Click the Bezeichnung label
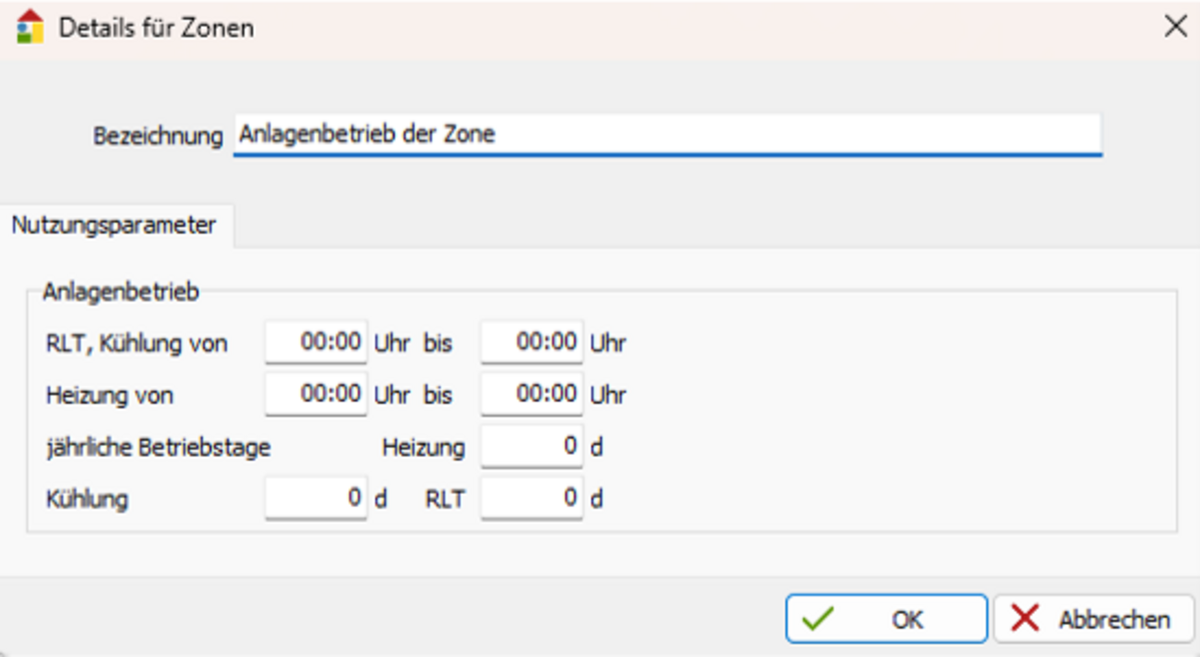Image resolution: width=1200 pixels, height=657 pixels. 158,136
